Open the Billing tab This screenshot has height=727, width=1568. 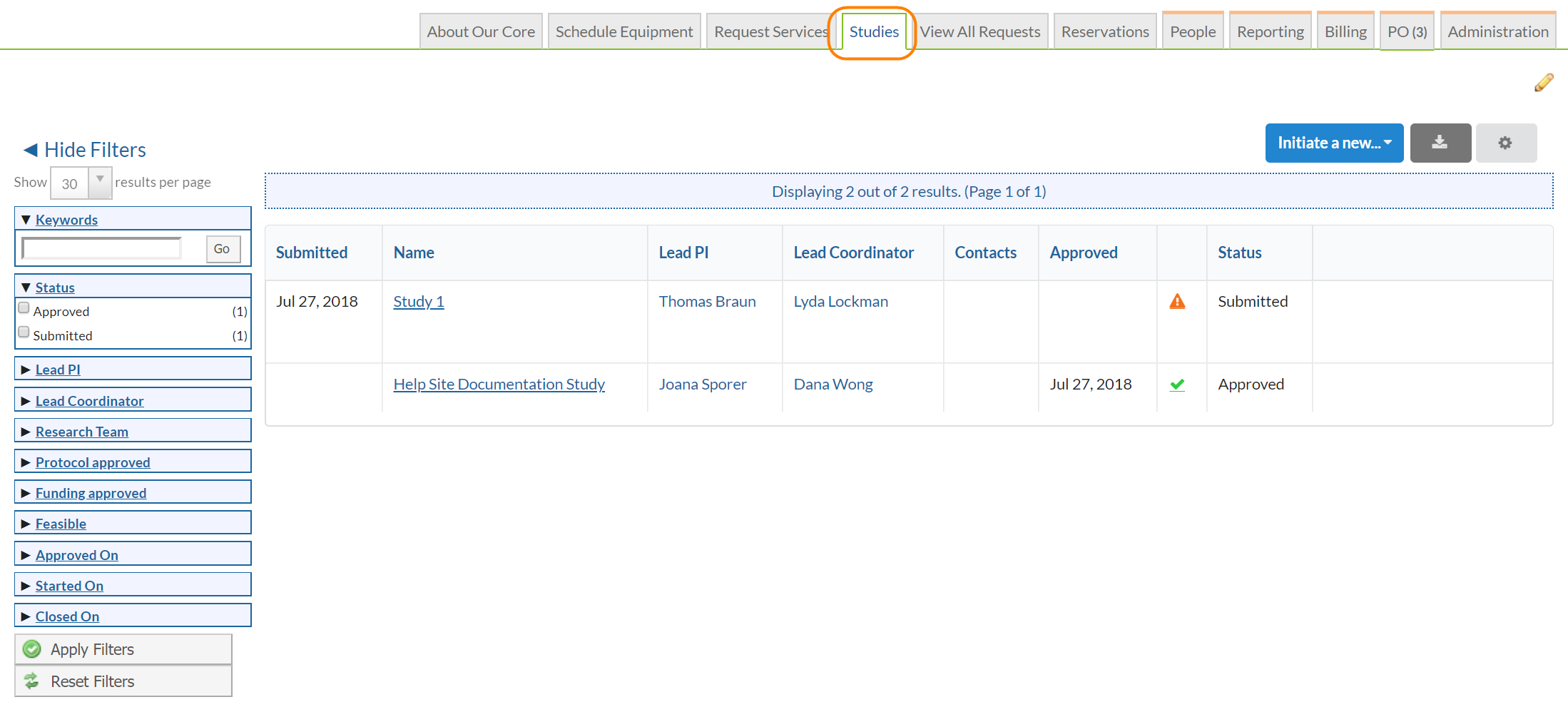(x=1345, y=32)
